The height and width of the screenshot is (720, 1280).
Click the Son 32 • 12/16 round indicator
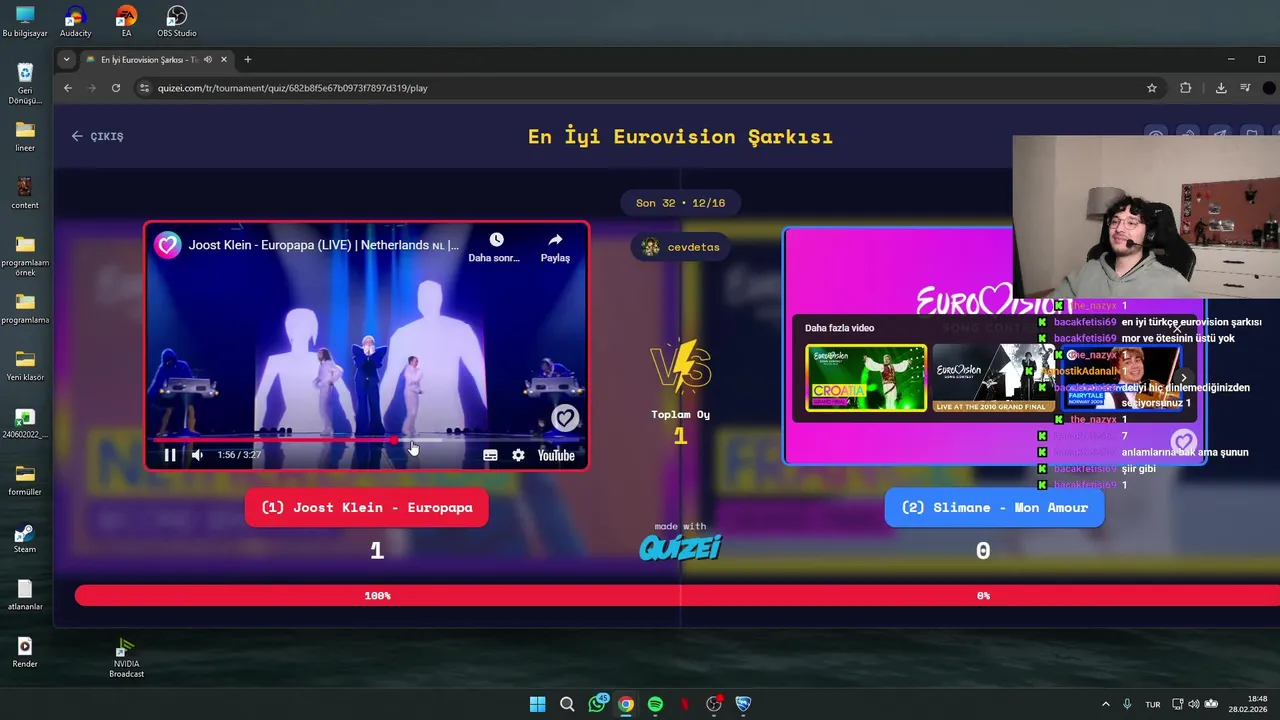[x=680, y=203]
